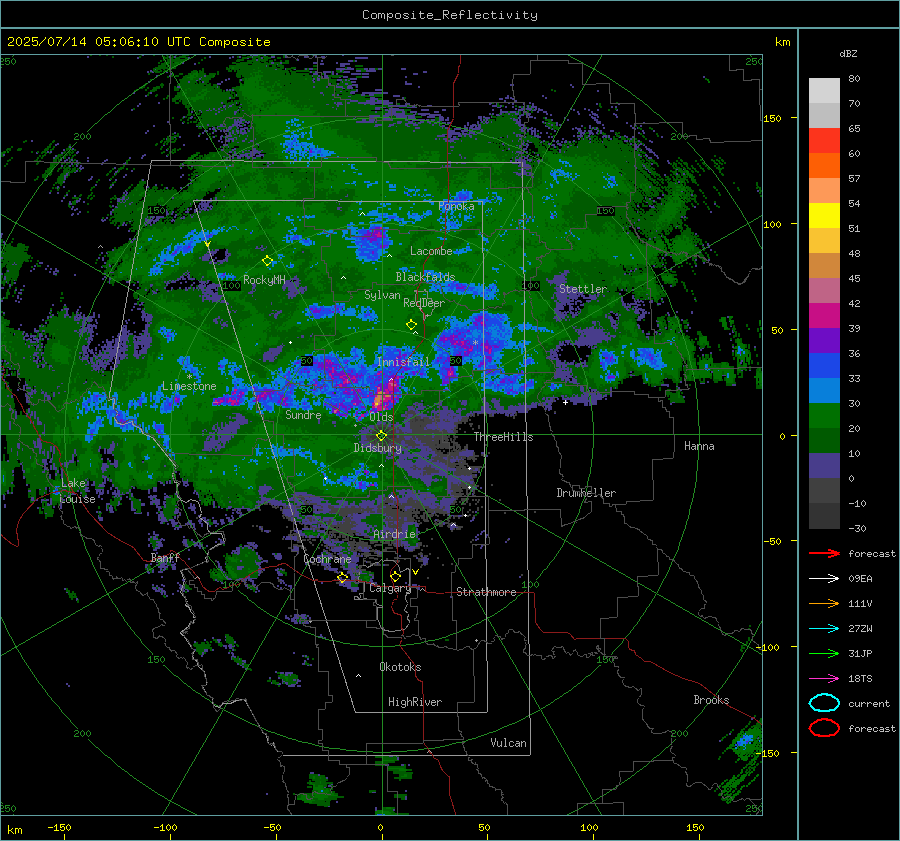
Task: Select the green swatch between 30 and 20
Action: 824,416
